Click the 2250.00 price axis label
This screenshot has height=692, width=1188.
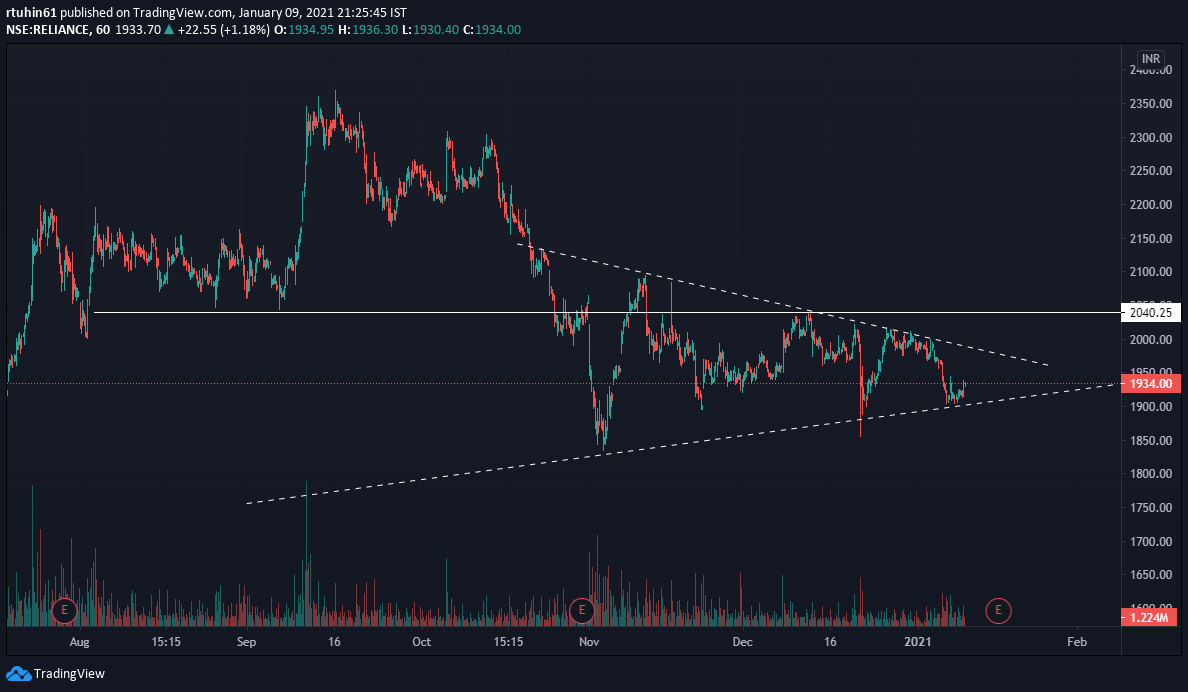tap(1150, 171)
